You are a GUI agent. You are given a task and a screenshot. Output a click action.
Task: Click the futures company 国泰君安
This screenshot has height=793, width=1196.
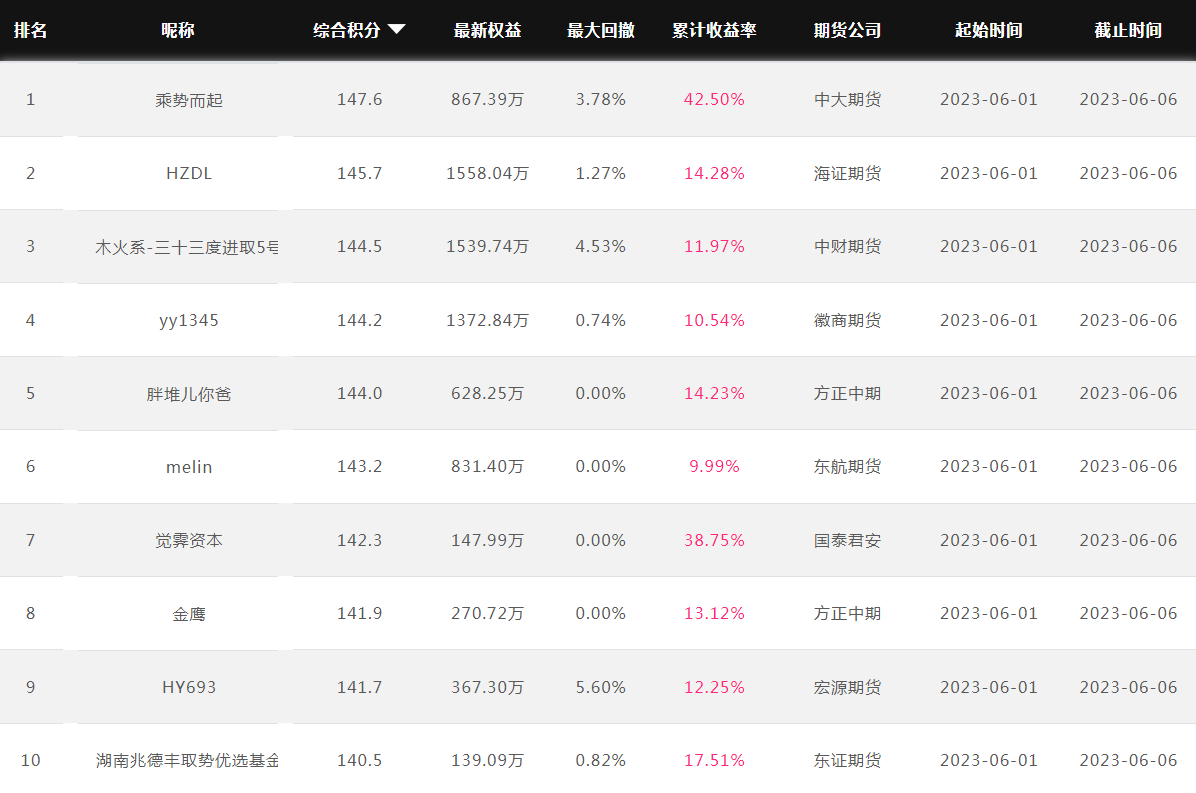click(847, 541)
